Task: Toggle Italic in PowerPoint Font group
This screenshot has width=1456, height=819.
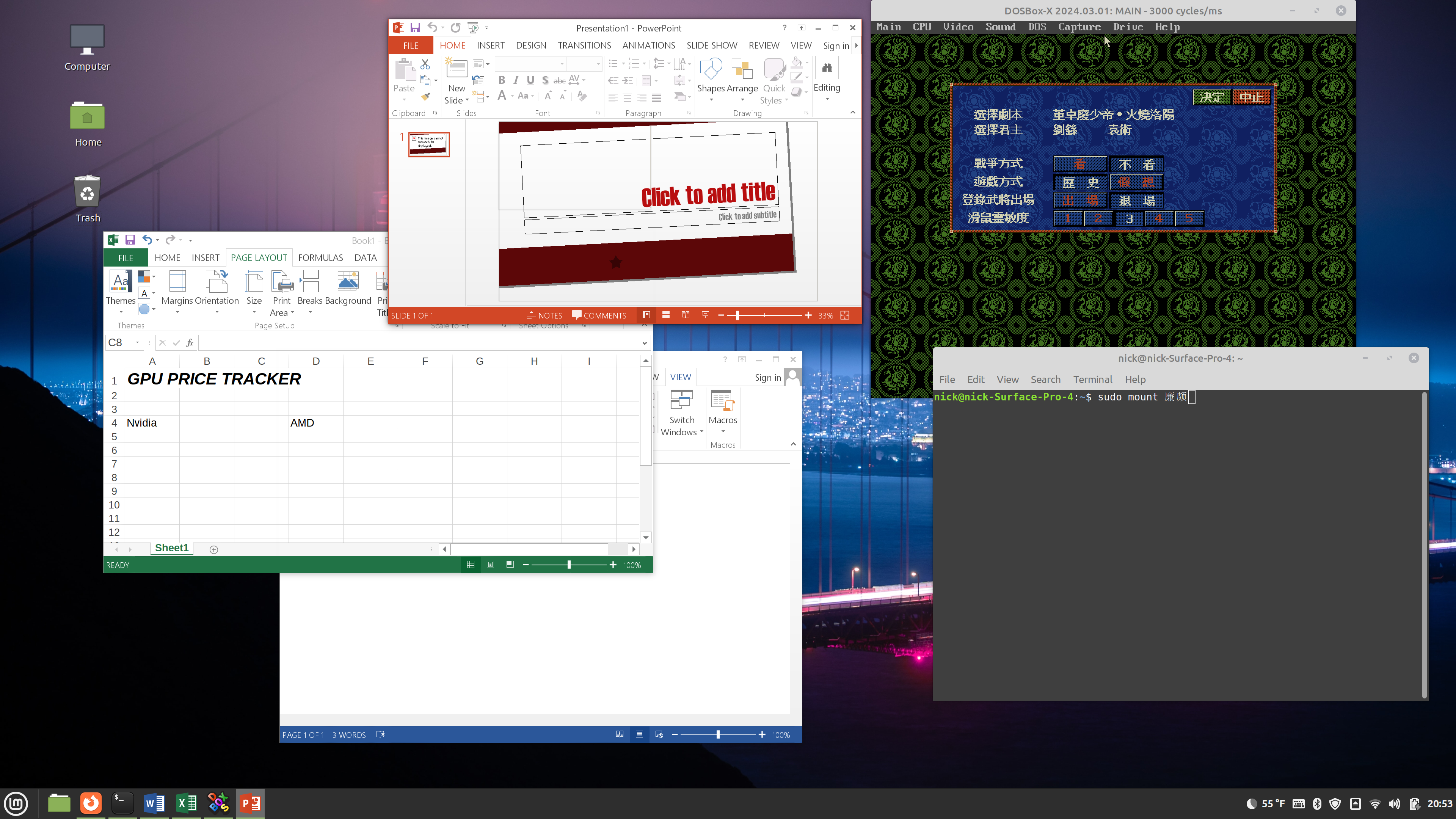Action: click(516, 80)
